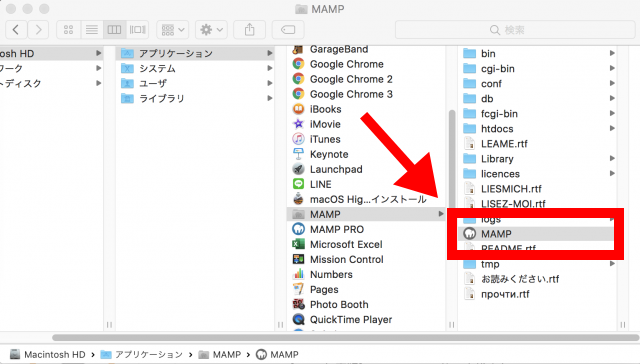Viewport: 640px width, 364px height.
Task: Select the Macintosh HD sidebar row
Action: pos(51,53)
